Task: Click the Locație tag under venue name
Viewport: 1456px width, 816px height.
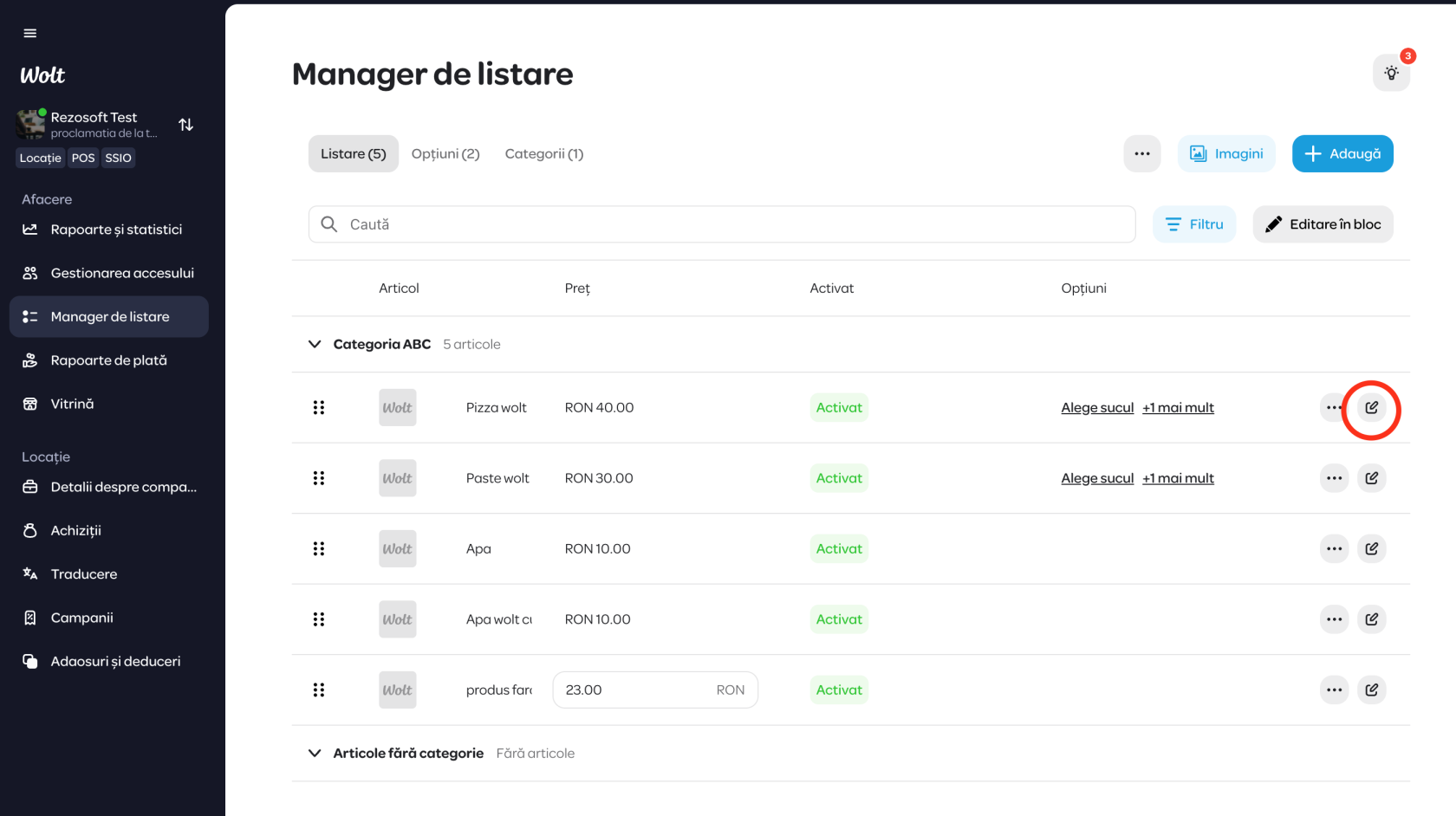Action: coord(41,158)
